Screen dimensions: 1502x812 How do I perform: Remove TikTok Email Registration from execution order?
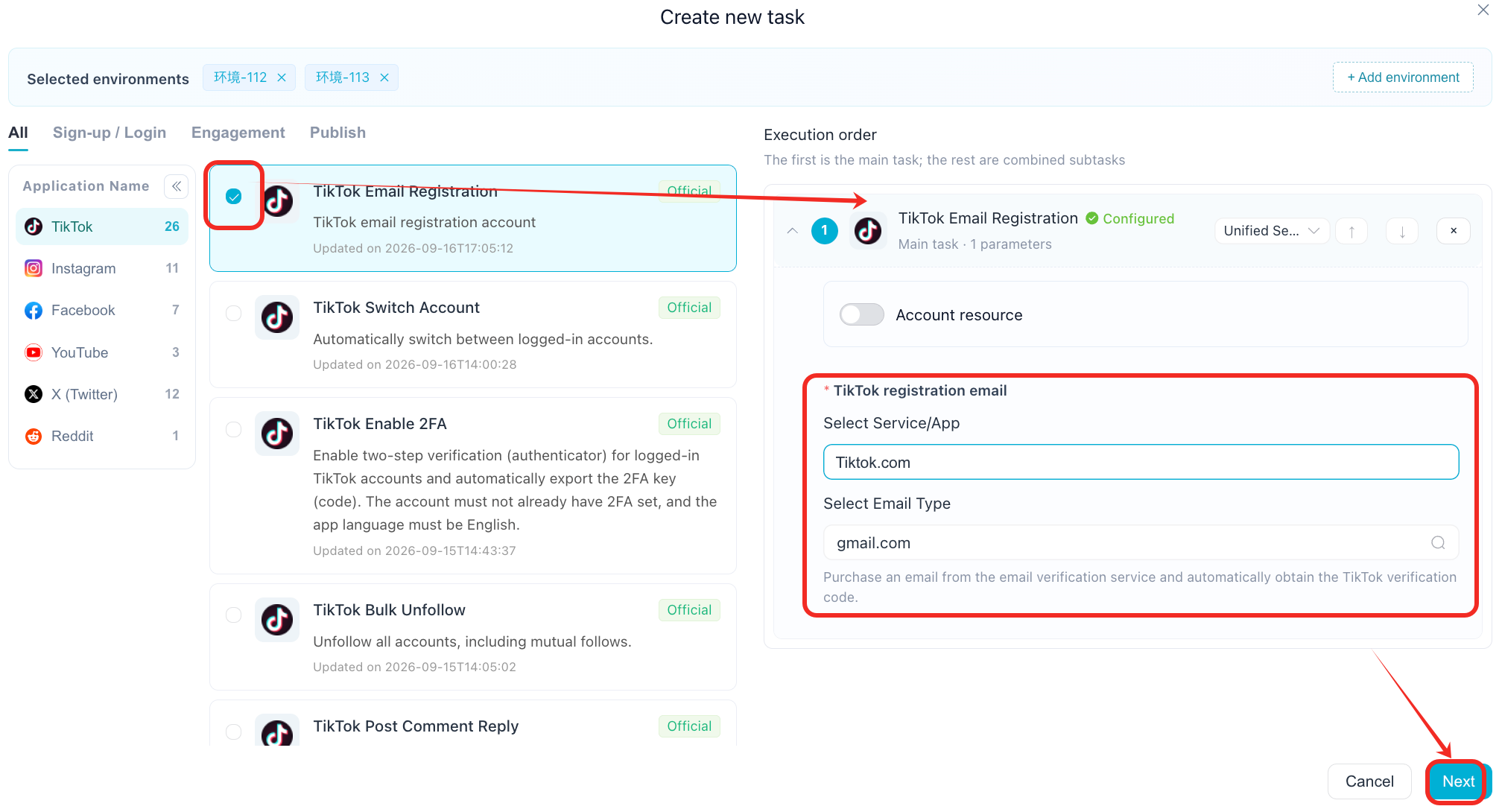1453,231
